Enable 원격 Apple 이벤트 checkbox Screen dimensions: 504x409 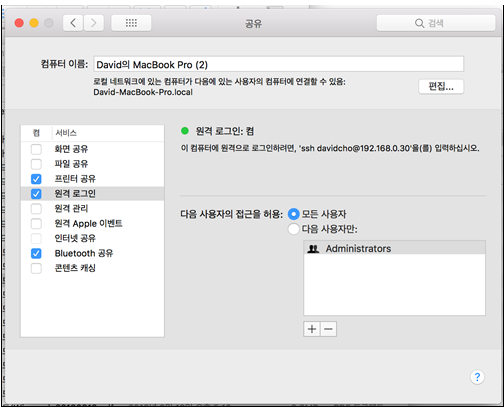[x=36, y=224]
